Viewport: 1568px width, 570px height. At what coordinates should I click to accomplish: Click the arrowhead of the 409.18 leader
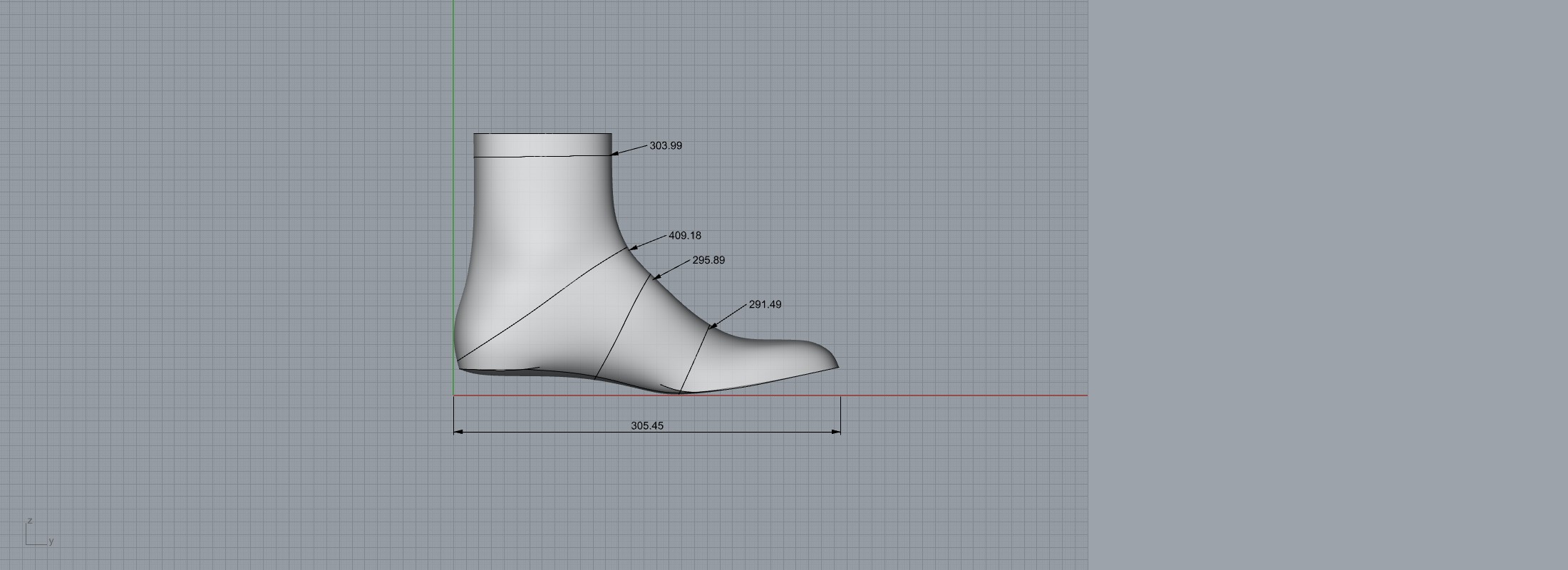[632, 248]
